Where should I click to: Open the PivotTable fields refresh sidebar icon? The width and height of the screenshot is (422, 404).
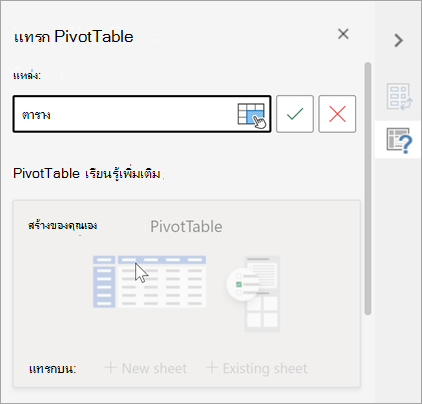click(x=399, y=97)
